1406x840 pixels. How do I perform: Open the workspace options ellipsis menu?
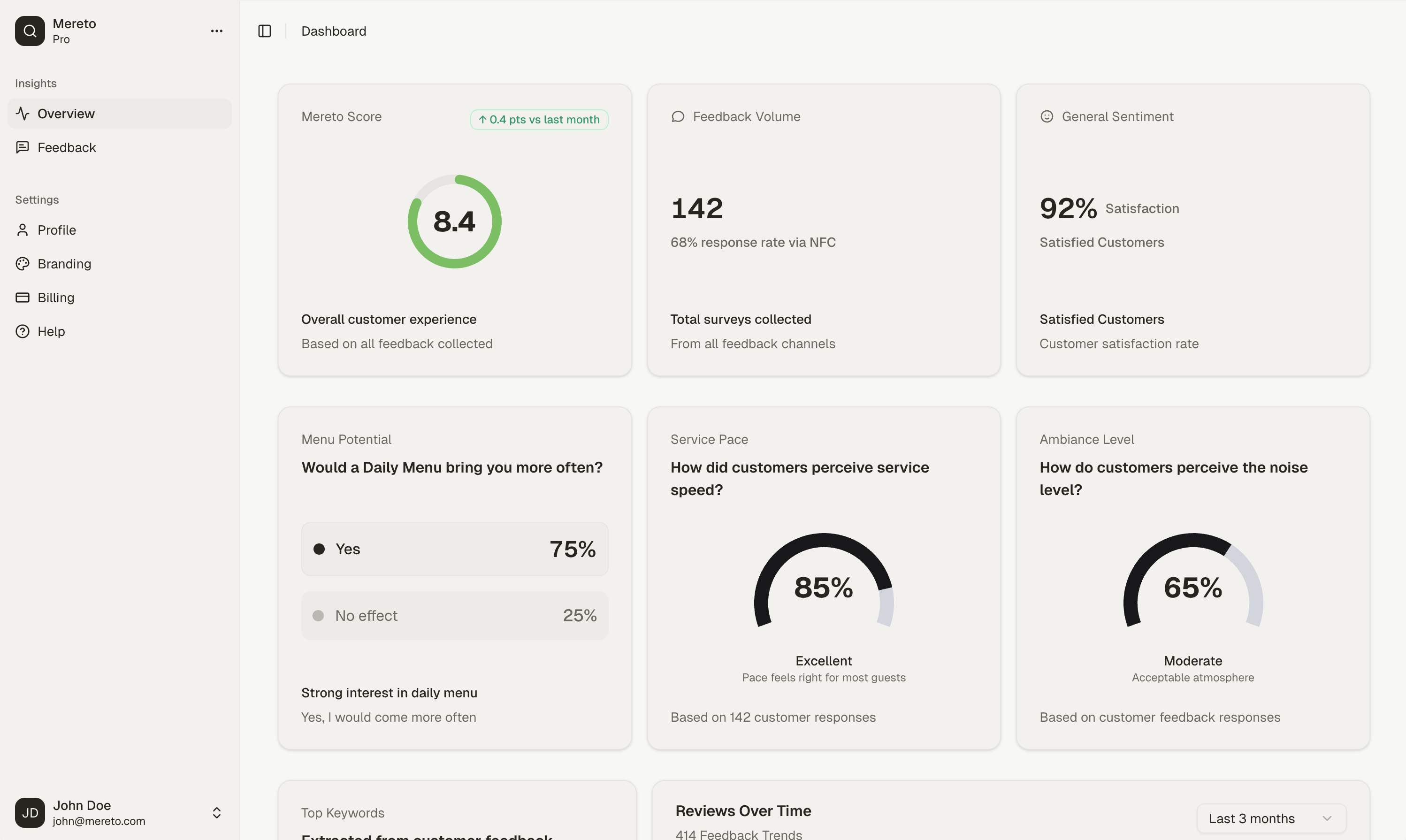[x=217, y=31]
